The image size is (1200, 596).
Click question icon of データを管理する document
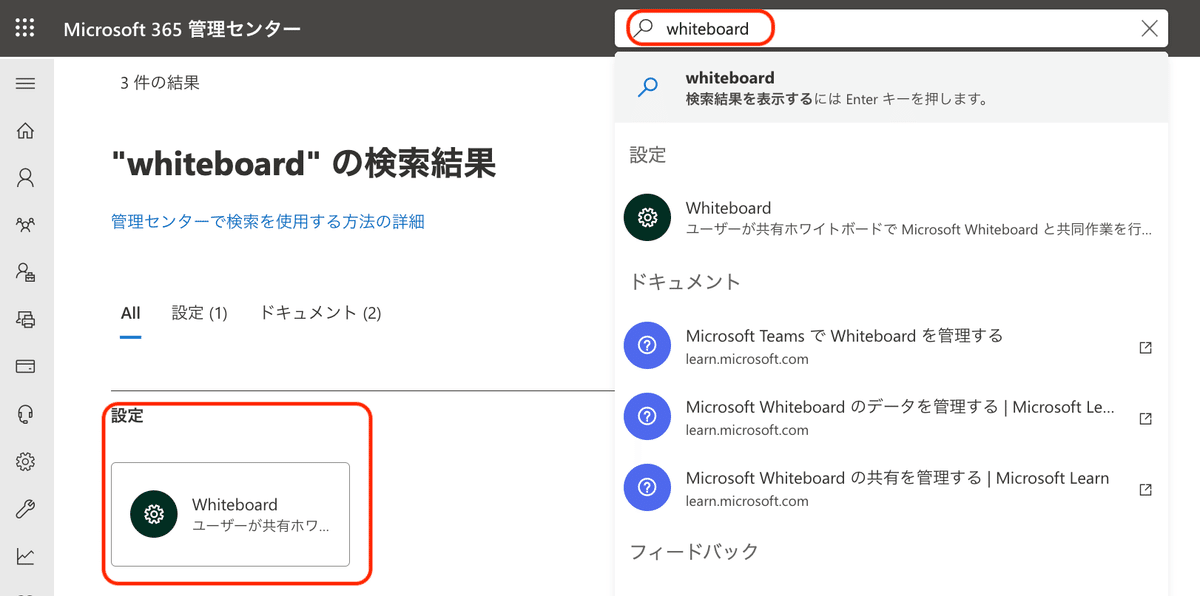tap(647, 417)
